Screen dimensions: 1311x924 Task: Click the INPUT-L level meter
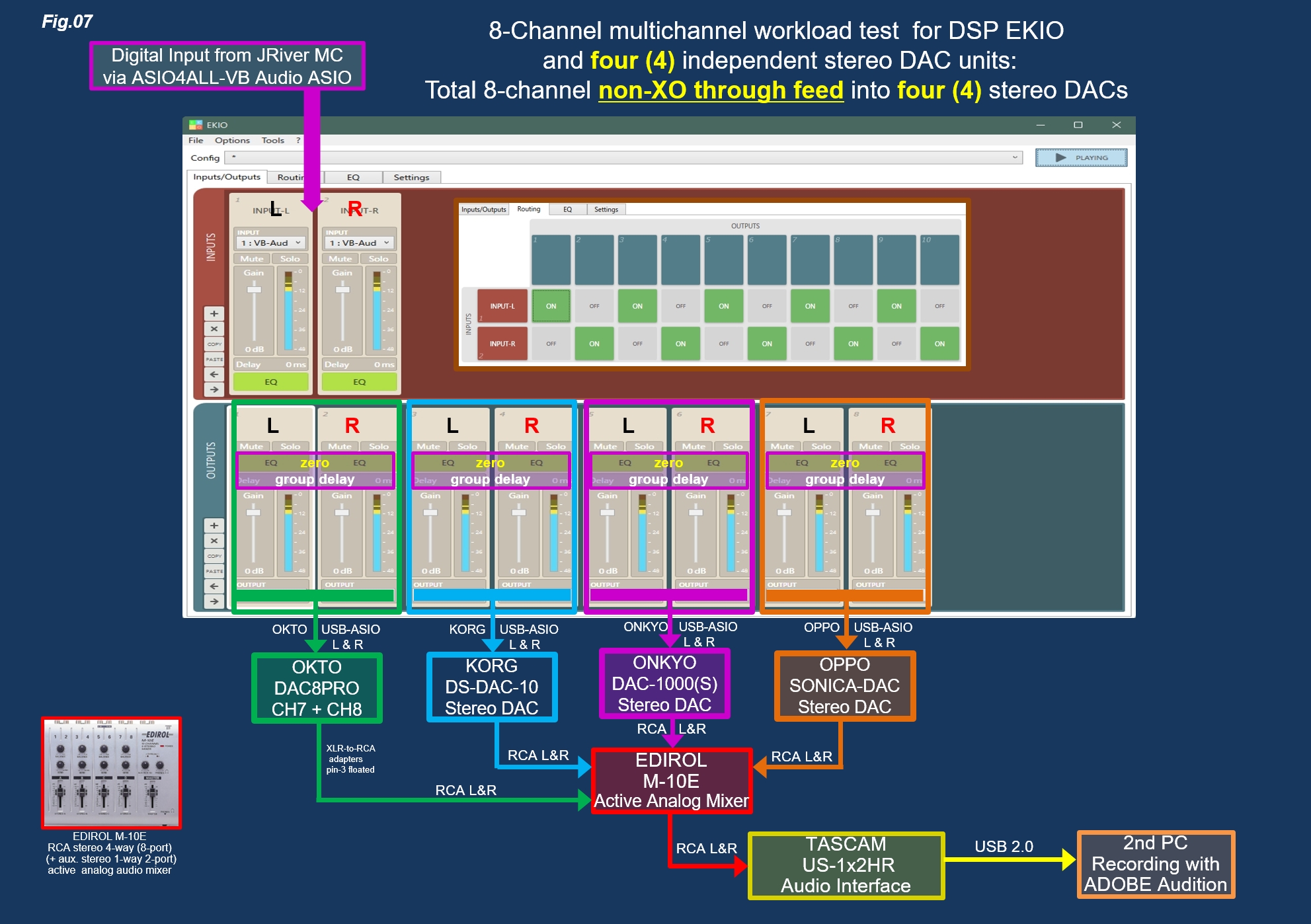click(x=288, y=311)
